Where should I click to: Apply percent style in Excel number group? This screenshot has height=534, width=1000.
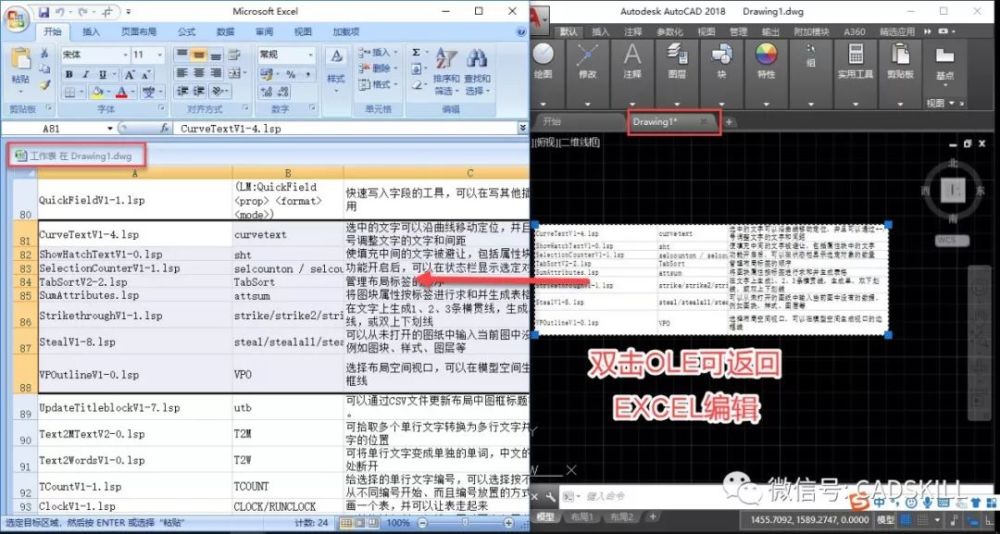pyautogui.click(x=290, y=74)
